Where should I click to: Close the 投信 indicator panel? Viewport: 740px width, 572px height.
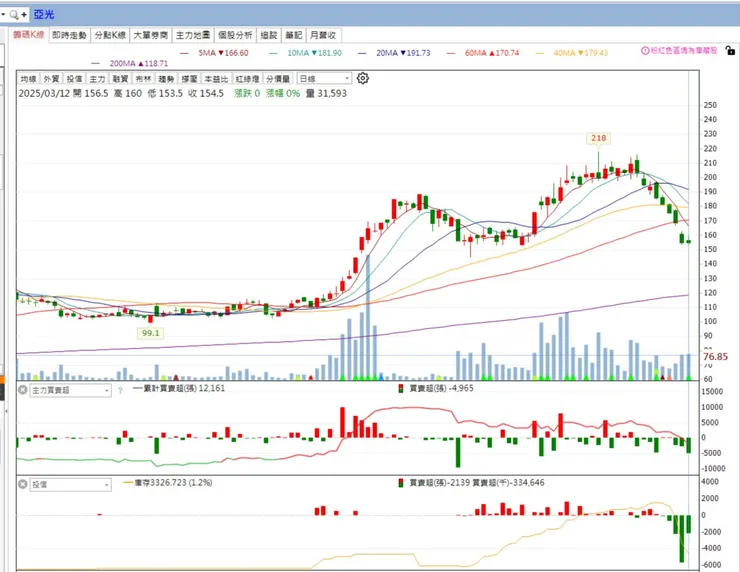point(22,484)
